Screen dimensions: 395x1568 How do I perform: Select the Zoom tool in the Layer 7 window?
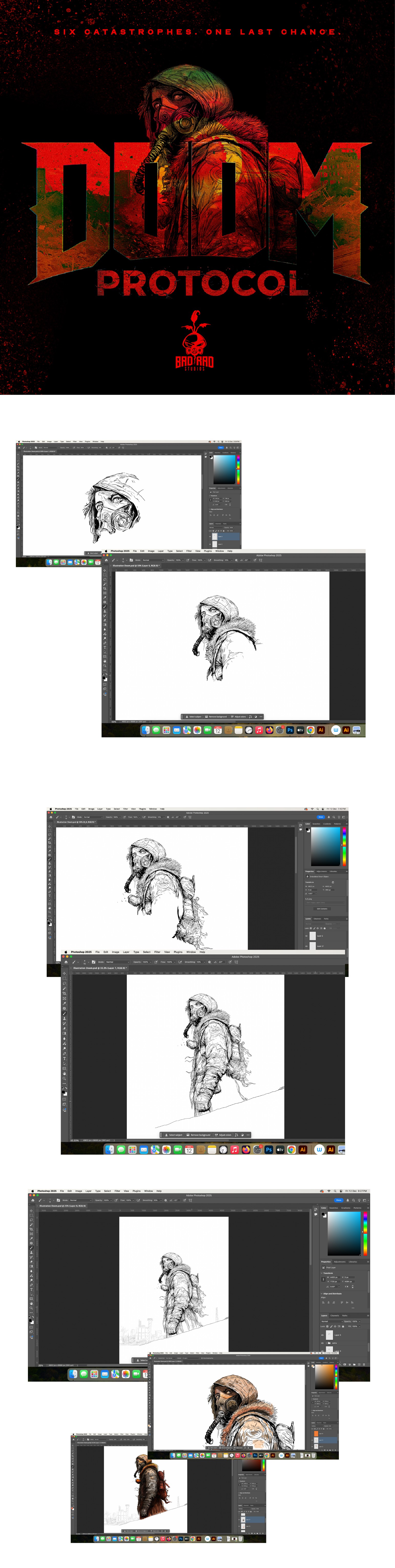pyautogui.click(x=65, y=1078)
